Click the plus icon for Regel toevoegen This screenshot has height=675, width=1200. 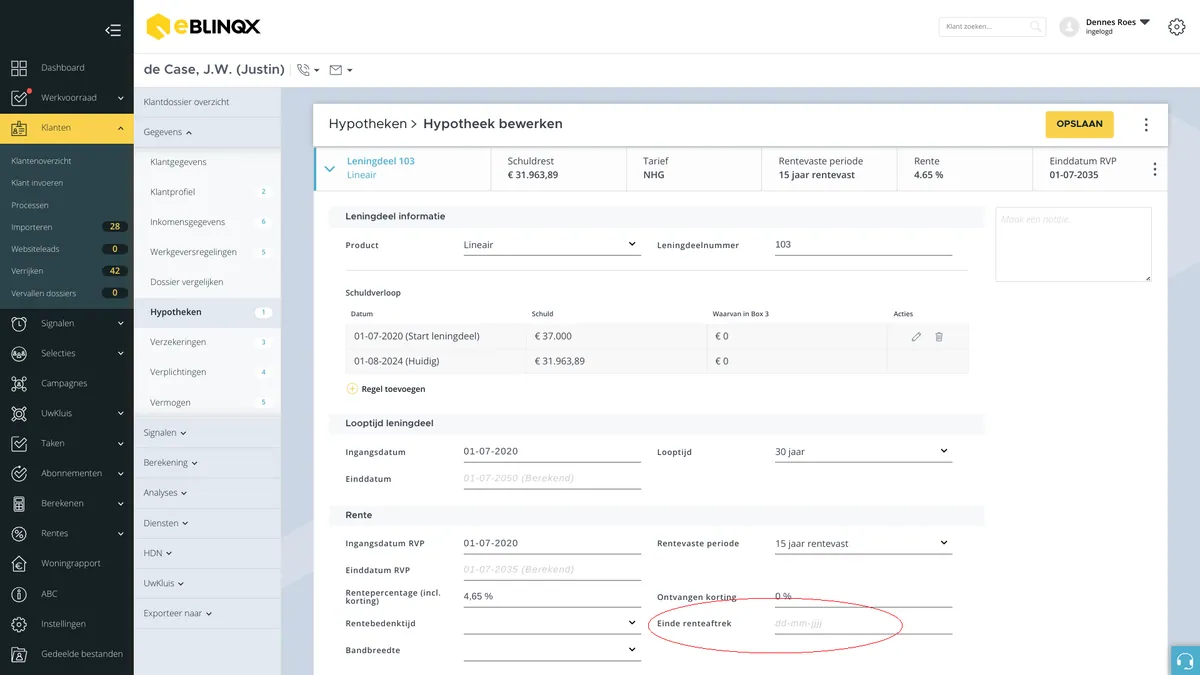click(352, 389)
